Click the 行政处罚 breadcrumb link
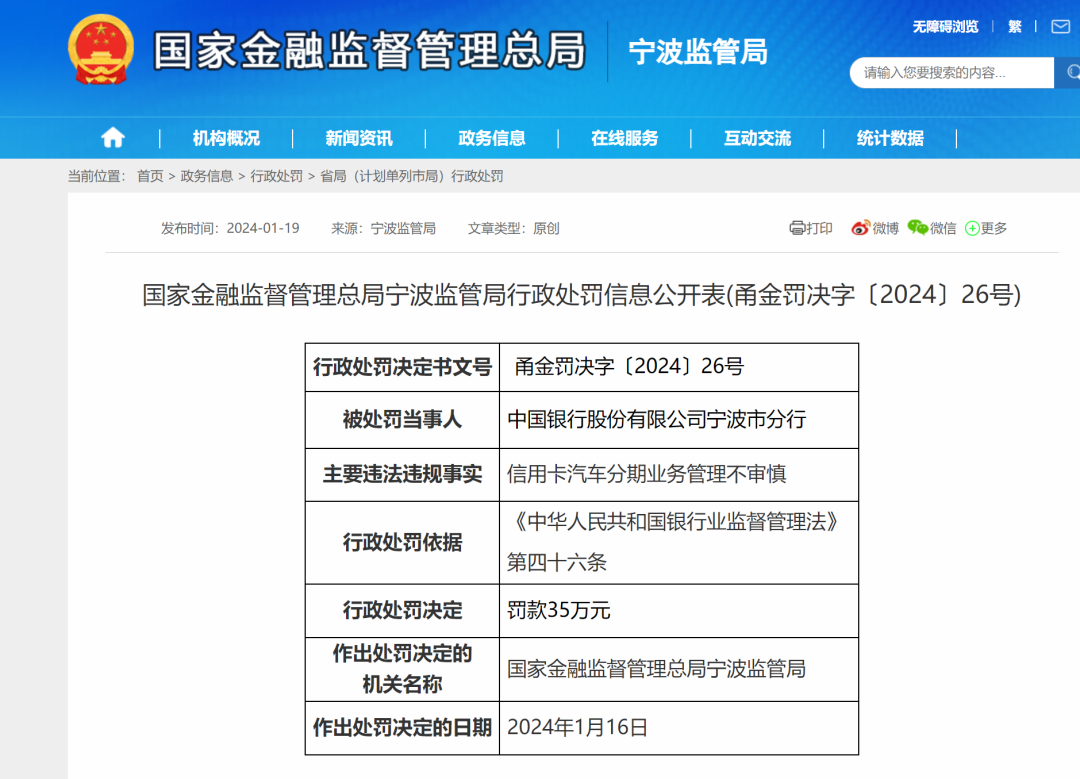Screen dimensions: 1080x779 tap(276, 176)
